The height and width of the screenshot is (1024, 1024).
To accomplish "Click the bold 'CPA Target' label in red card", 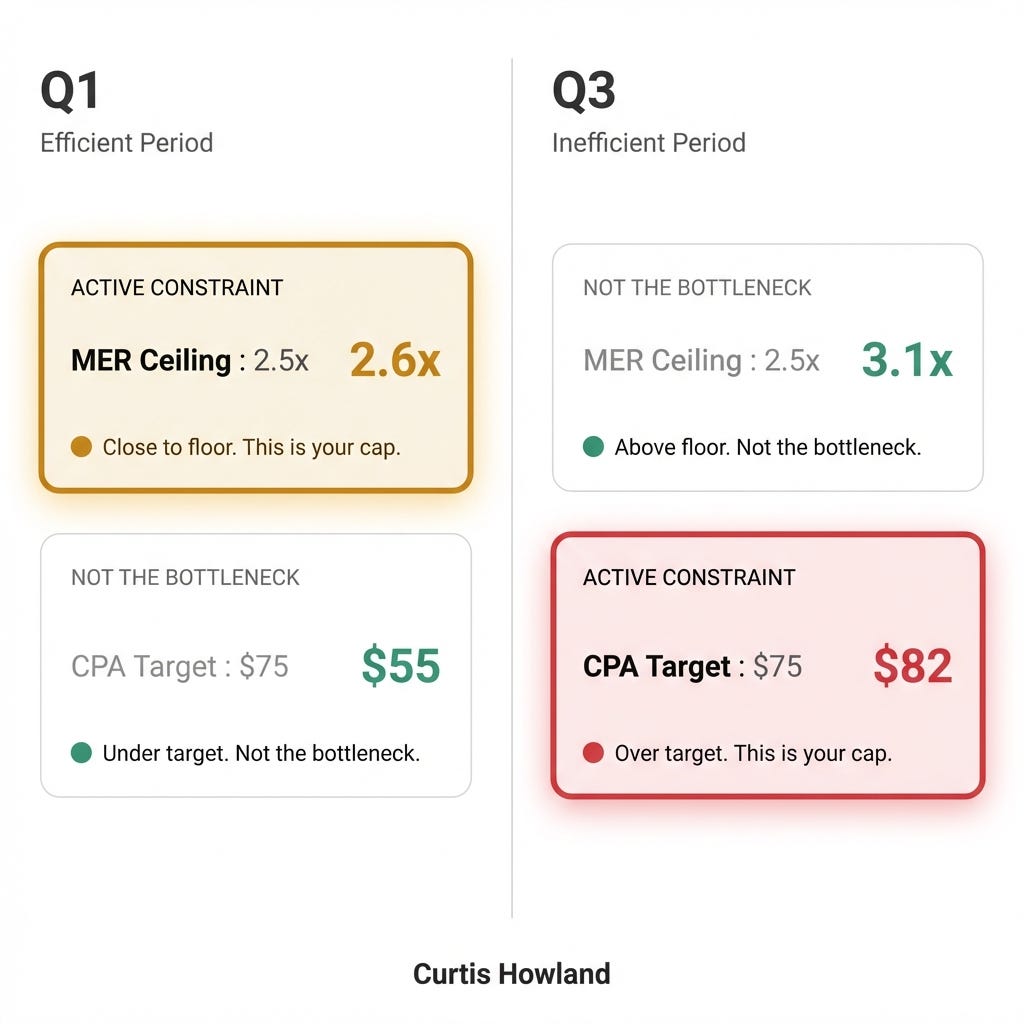I will [657, 667].
